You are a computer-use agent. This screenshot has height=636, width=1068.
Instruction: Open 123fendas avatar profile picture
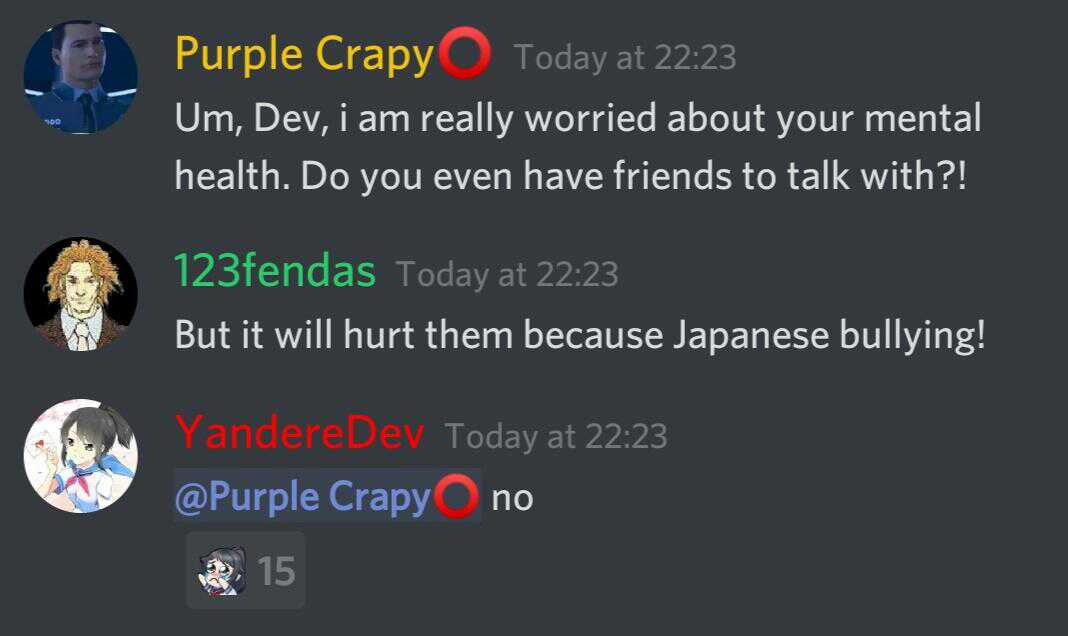[x=80, y=294]
